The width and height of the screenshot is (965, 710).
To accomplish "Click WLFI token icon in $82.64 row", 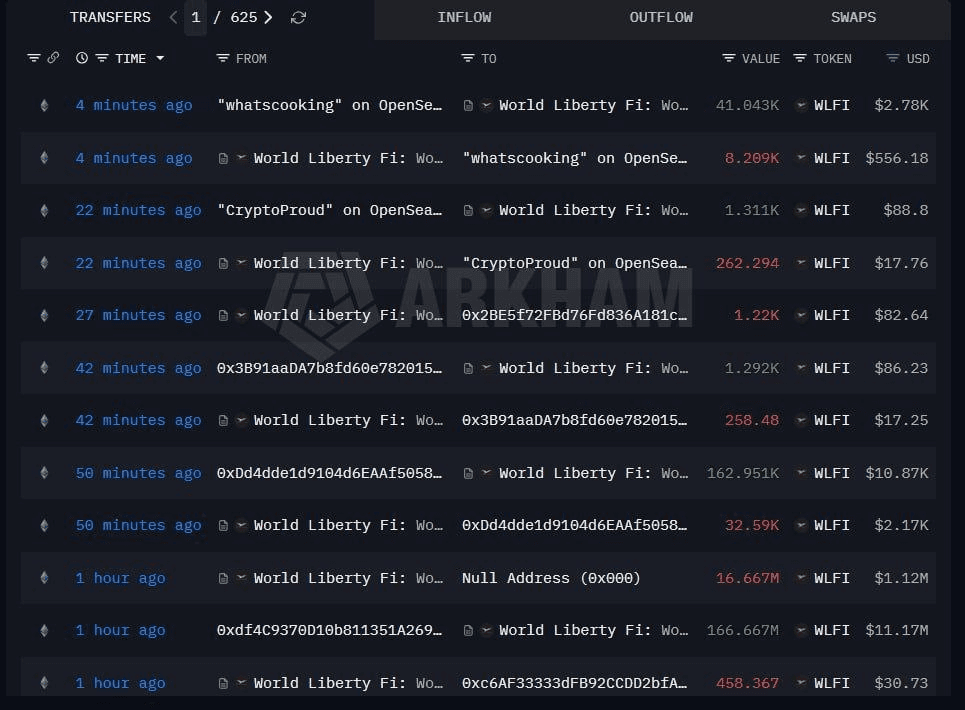I will click(801, 315).
